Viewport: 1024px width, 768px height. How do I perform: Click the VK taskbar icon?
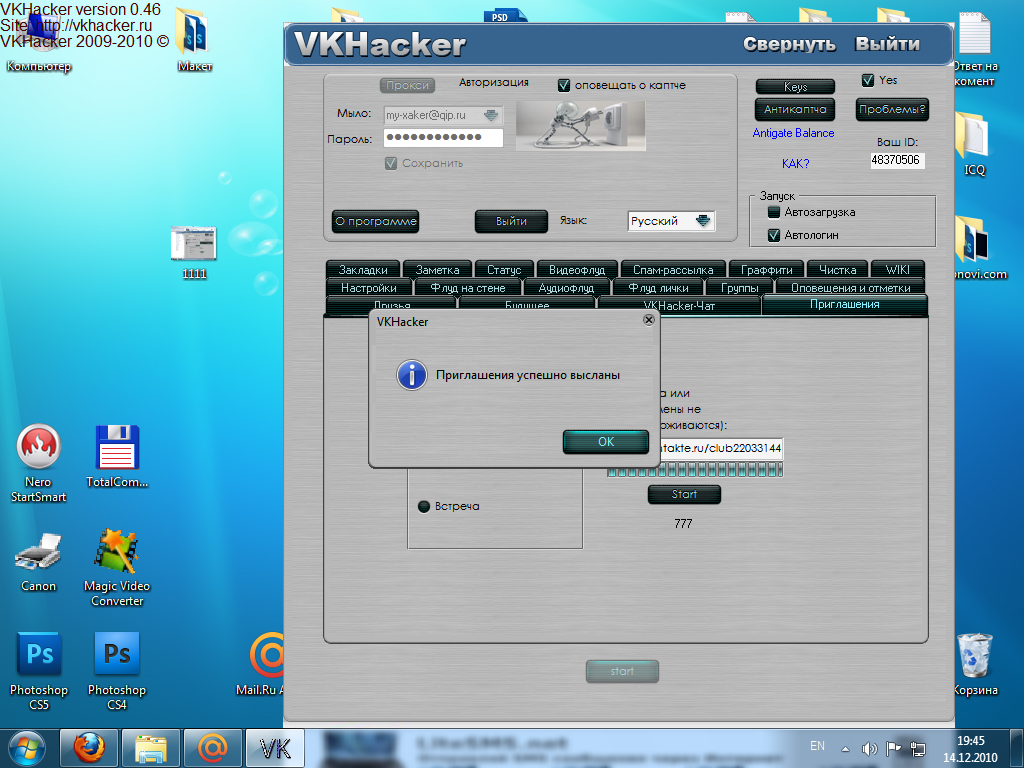pyautogui.click(x=274, y=748)
